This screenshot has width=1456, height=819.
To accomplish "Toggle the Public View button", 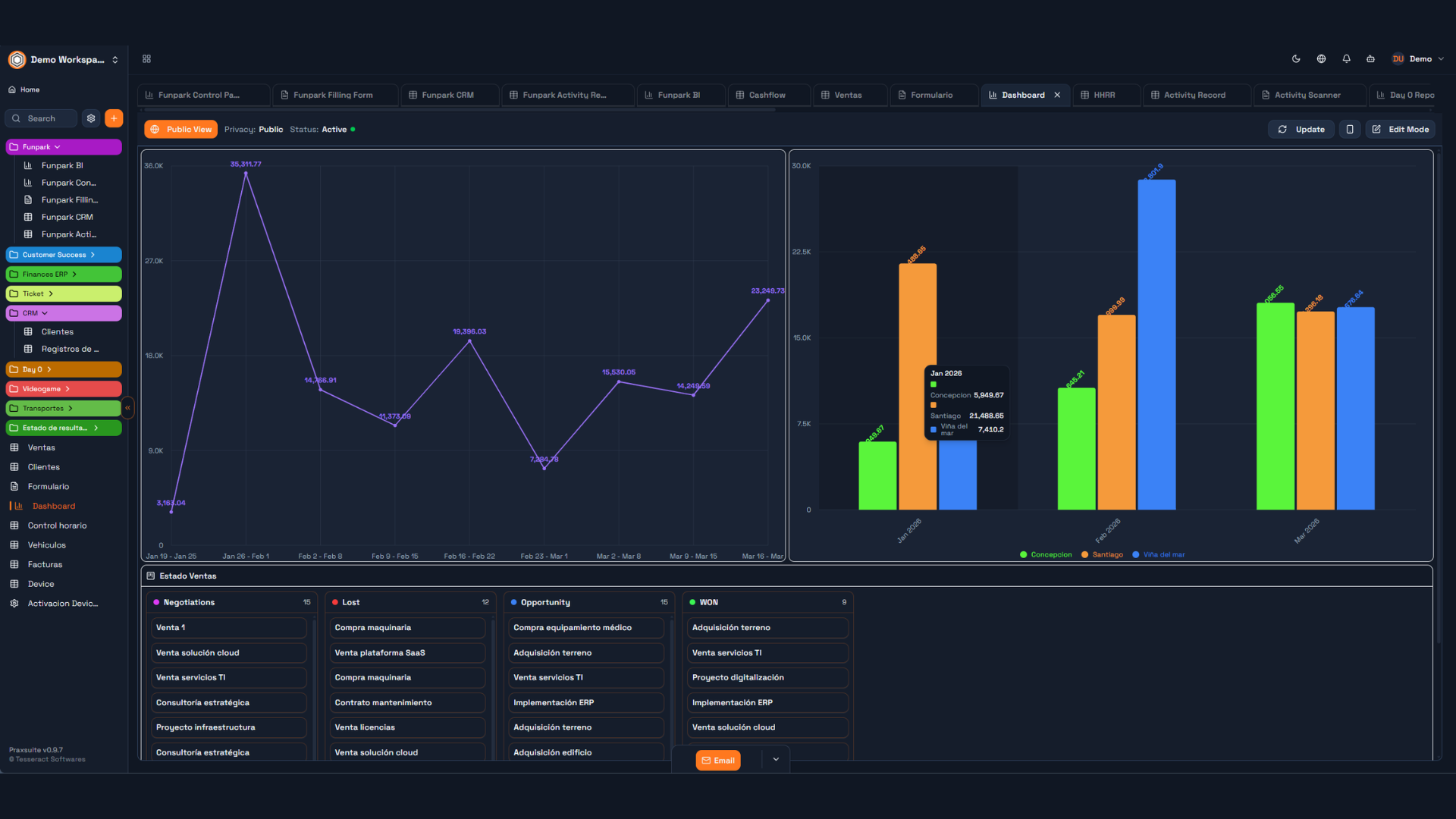I will [x=180, y=130].
